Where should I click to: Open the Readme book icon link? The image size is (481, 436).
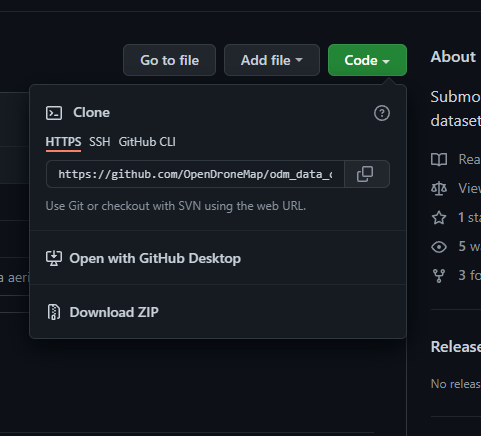click(x=439, y=160)
